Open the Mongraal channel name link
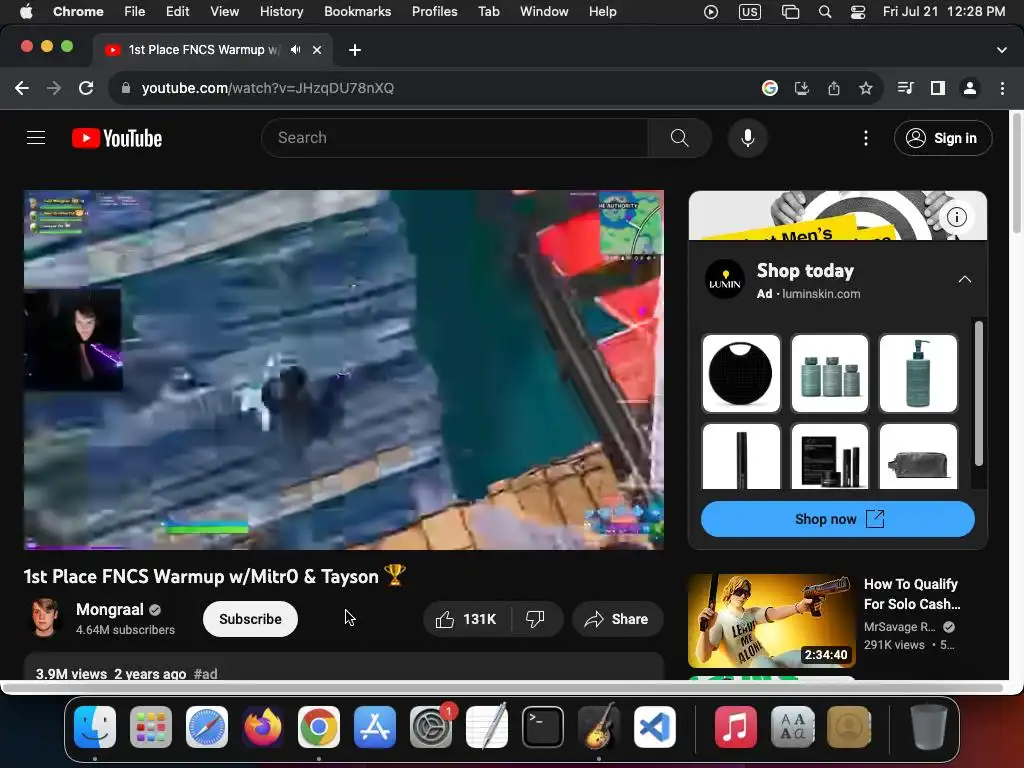 tap(110, 609)
